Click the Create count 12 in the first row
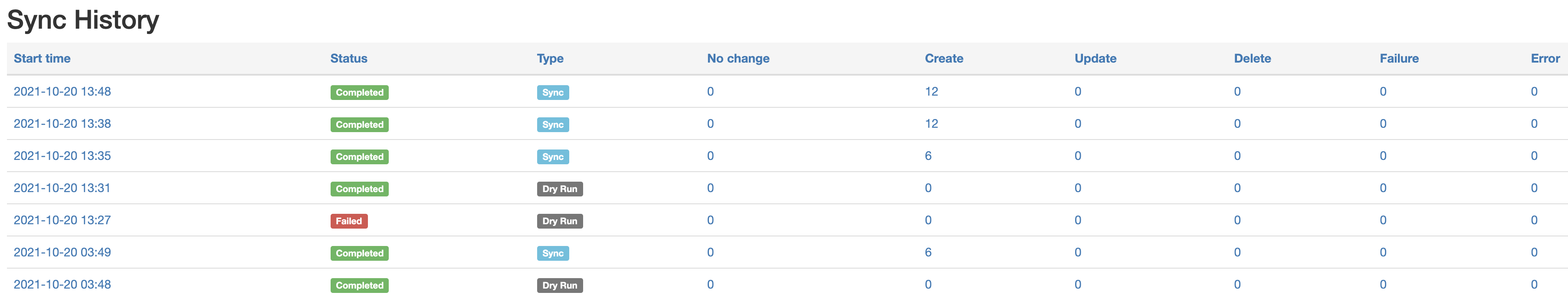The image size is (1568, 299). 932,92
